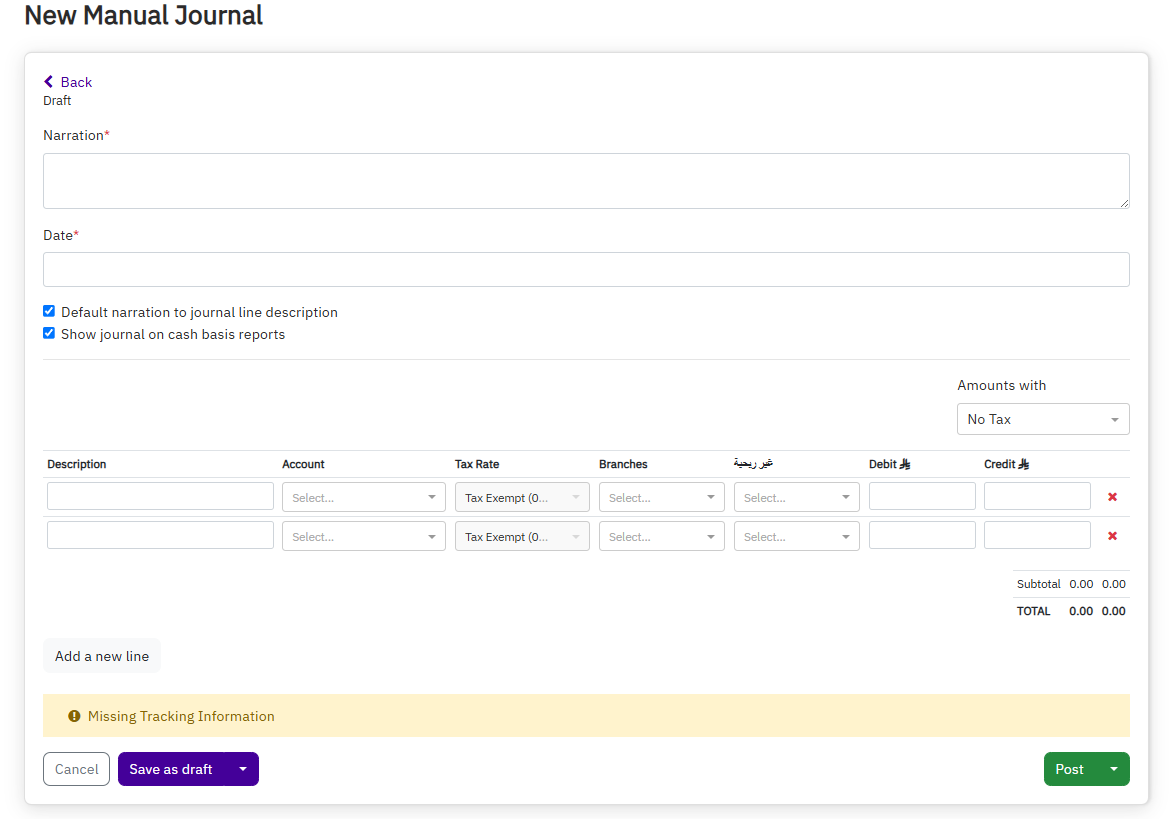Open the Branches selector on second line

(661, 535)
